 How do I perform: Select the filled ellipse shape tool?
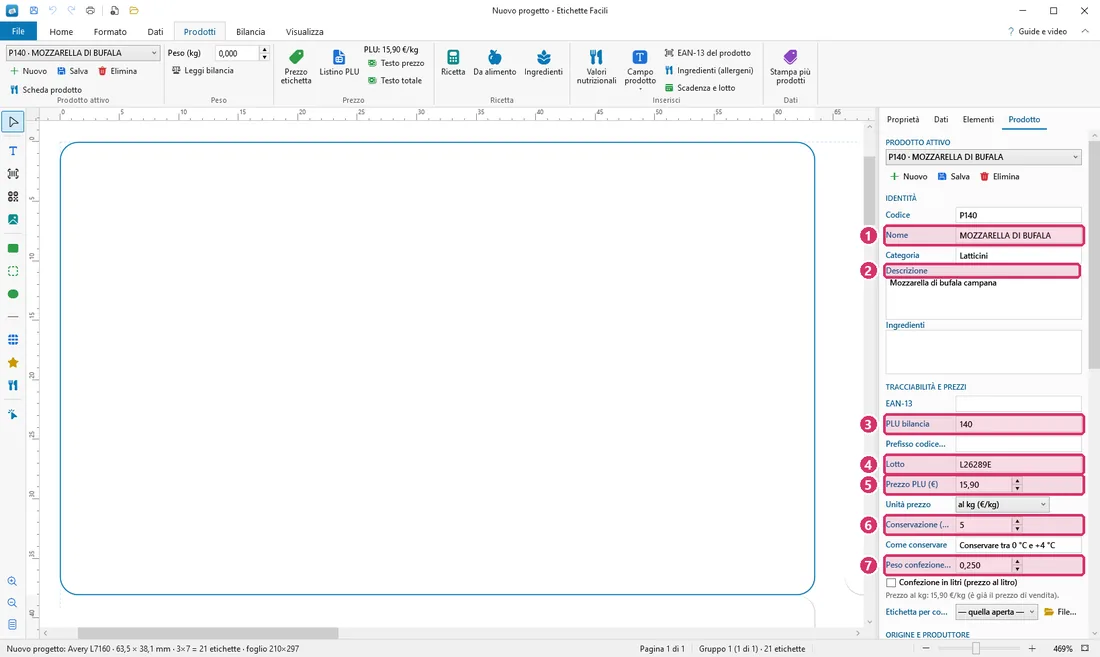13,294
